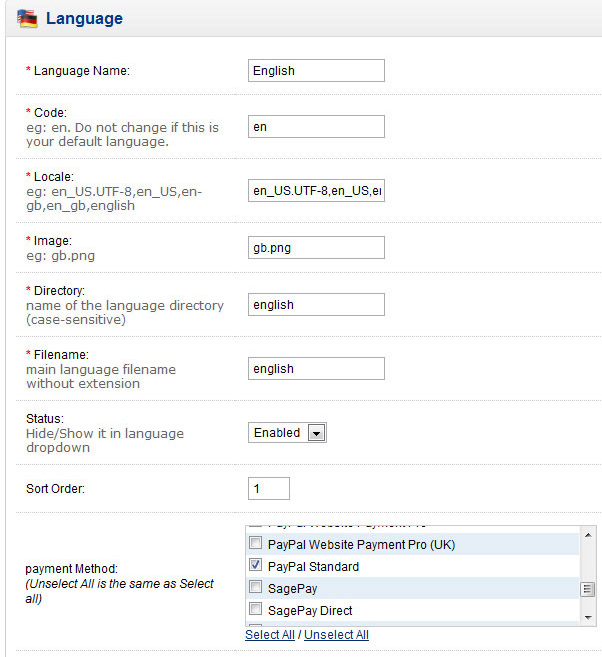The image size is (602, 657).
Task: Click the flag icon beside Language heading
Action: 28,18
